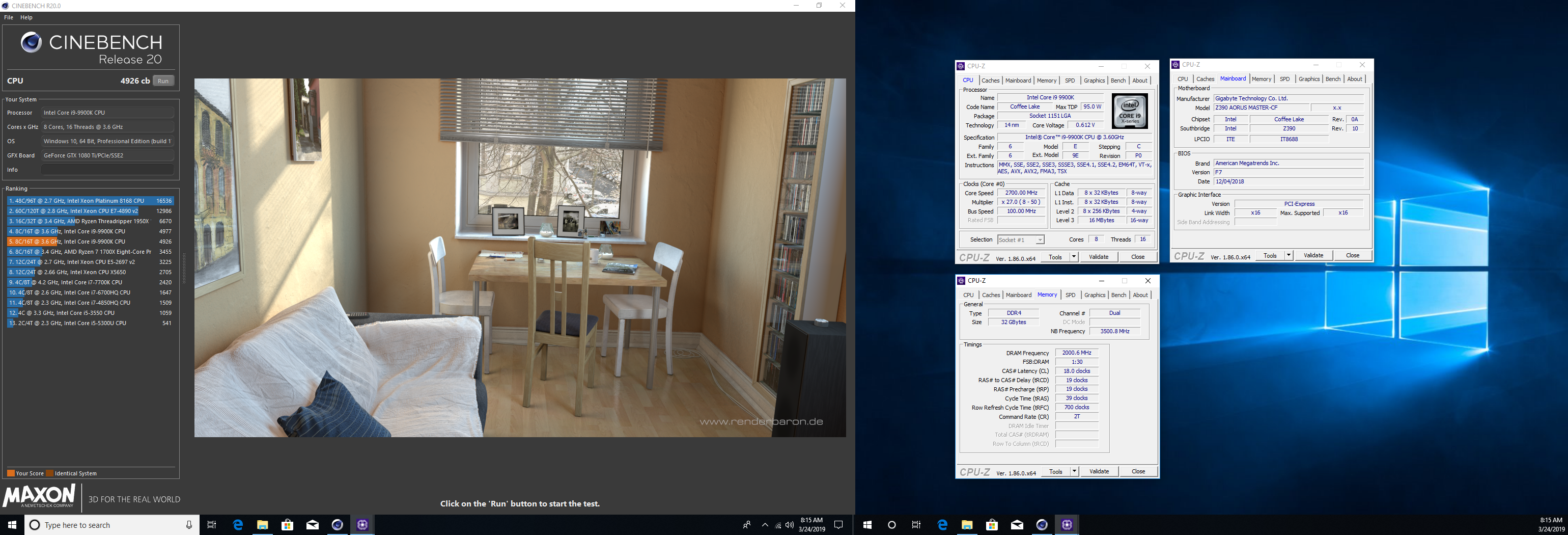The image size is (1568, 535).
Task: Click Tools button in CPU-Z Memory window
Action: [1056, 472]
